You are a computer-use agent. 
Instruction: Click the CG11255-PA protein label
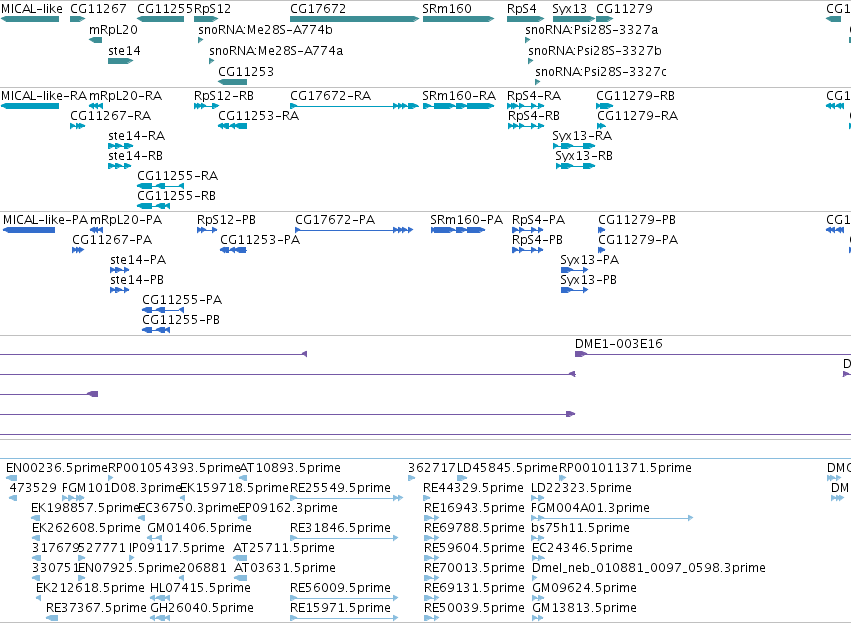pos(182,301)
